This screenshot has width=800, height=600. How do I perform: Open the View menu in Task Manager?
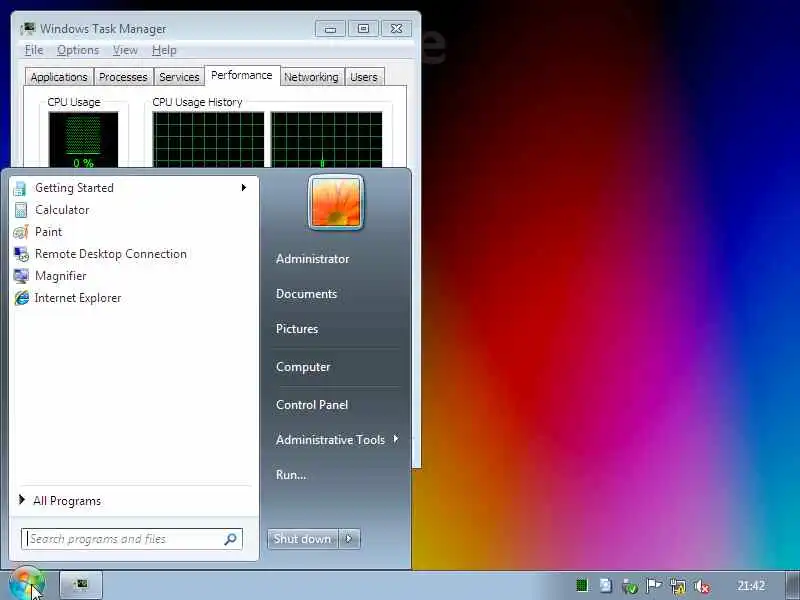click(x=125, y=50)
